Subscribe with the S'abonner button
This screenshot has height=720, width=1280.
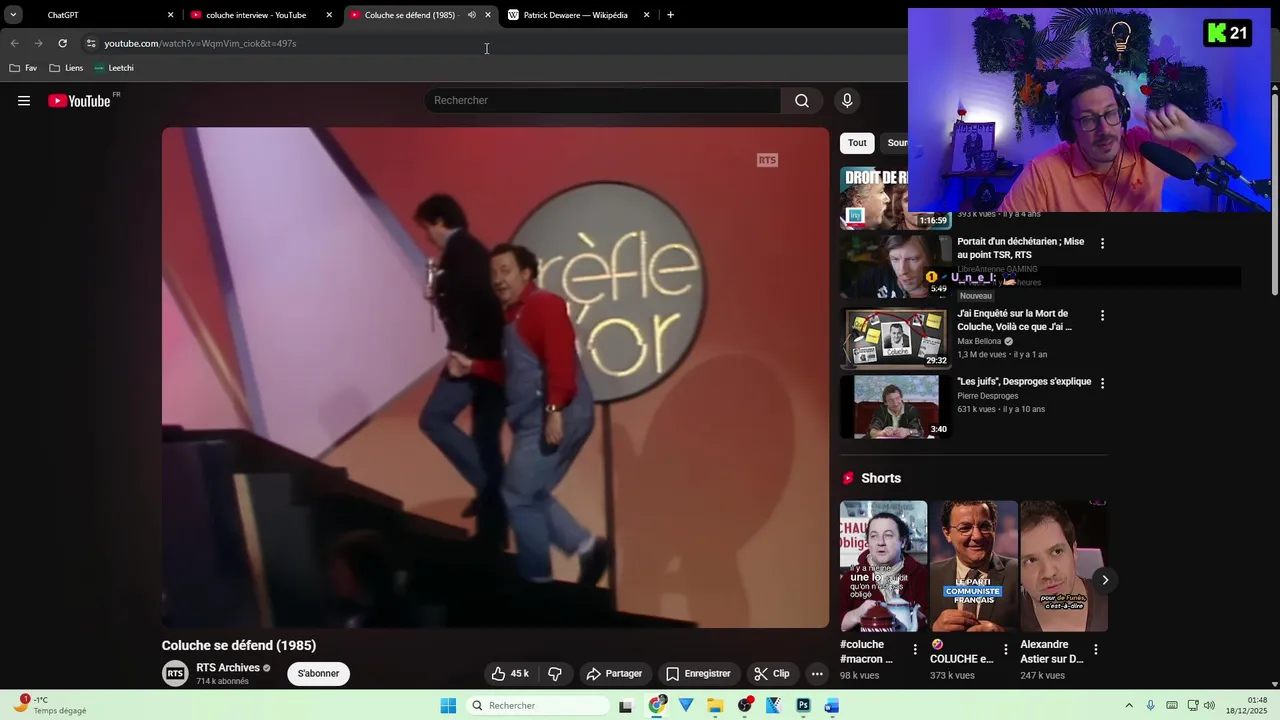click(318, 674)
